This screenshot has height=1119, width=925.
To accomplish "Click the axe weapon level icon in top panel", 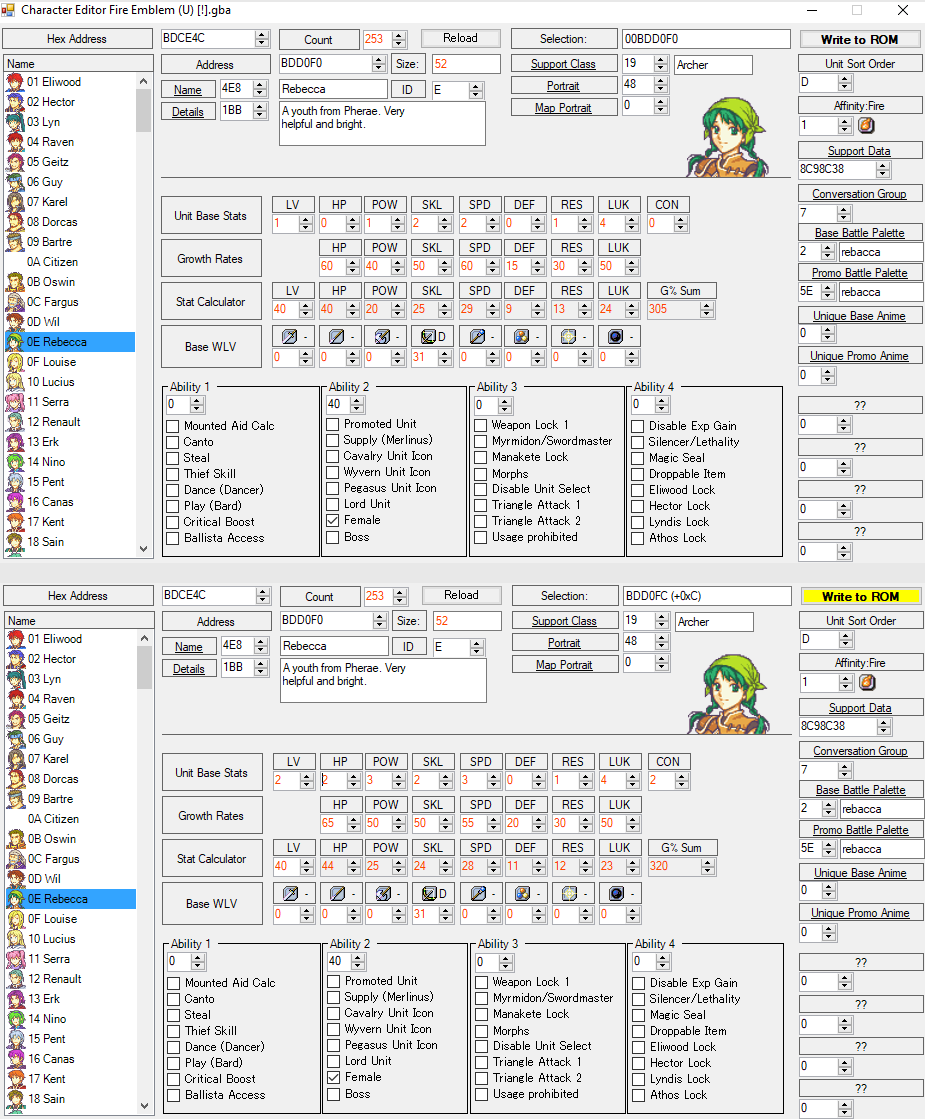I will click(383, 336).
